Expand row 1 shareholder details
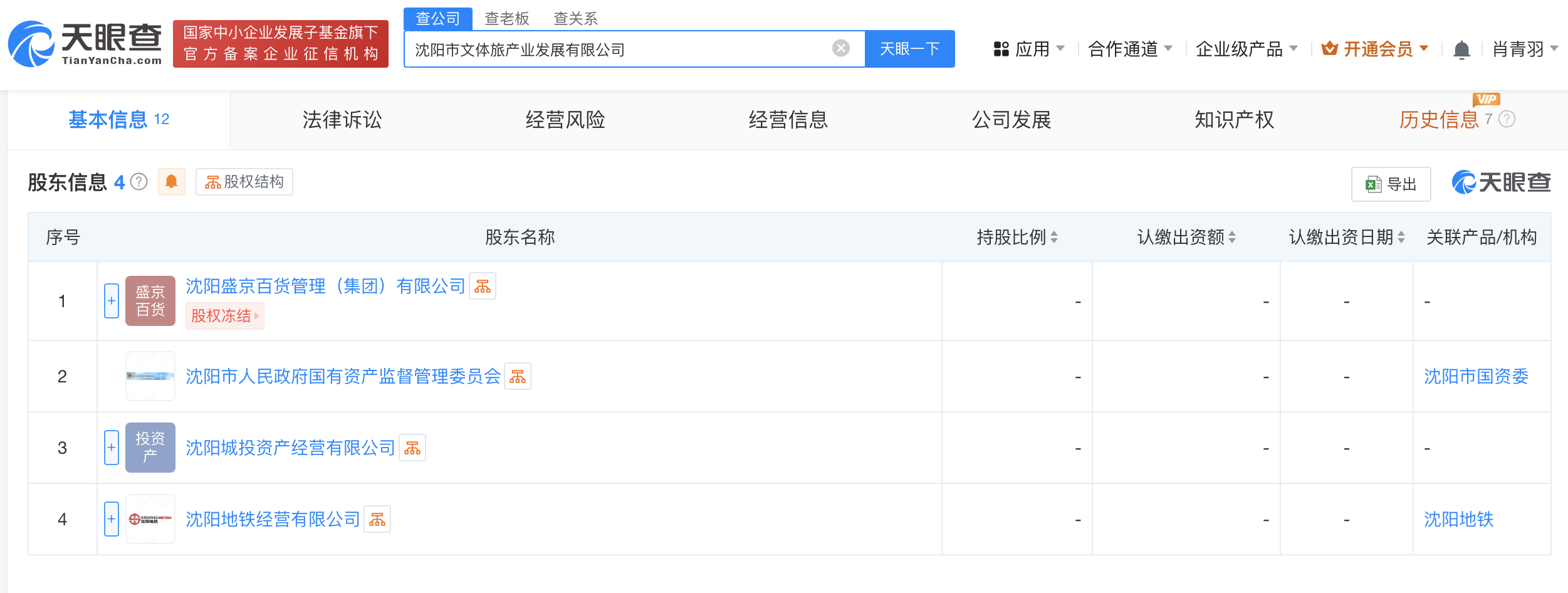1568x593 pixels. 112,301
